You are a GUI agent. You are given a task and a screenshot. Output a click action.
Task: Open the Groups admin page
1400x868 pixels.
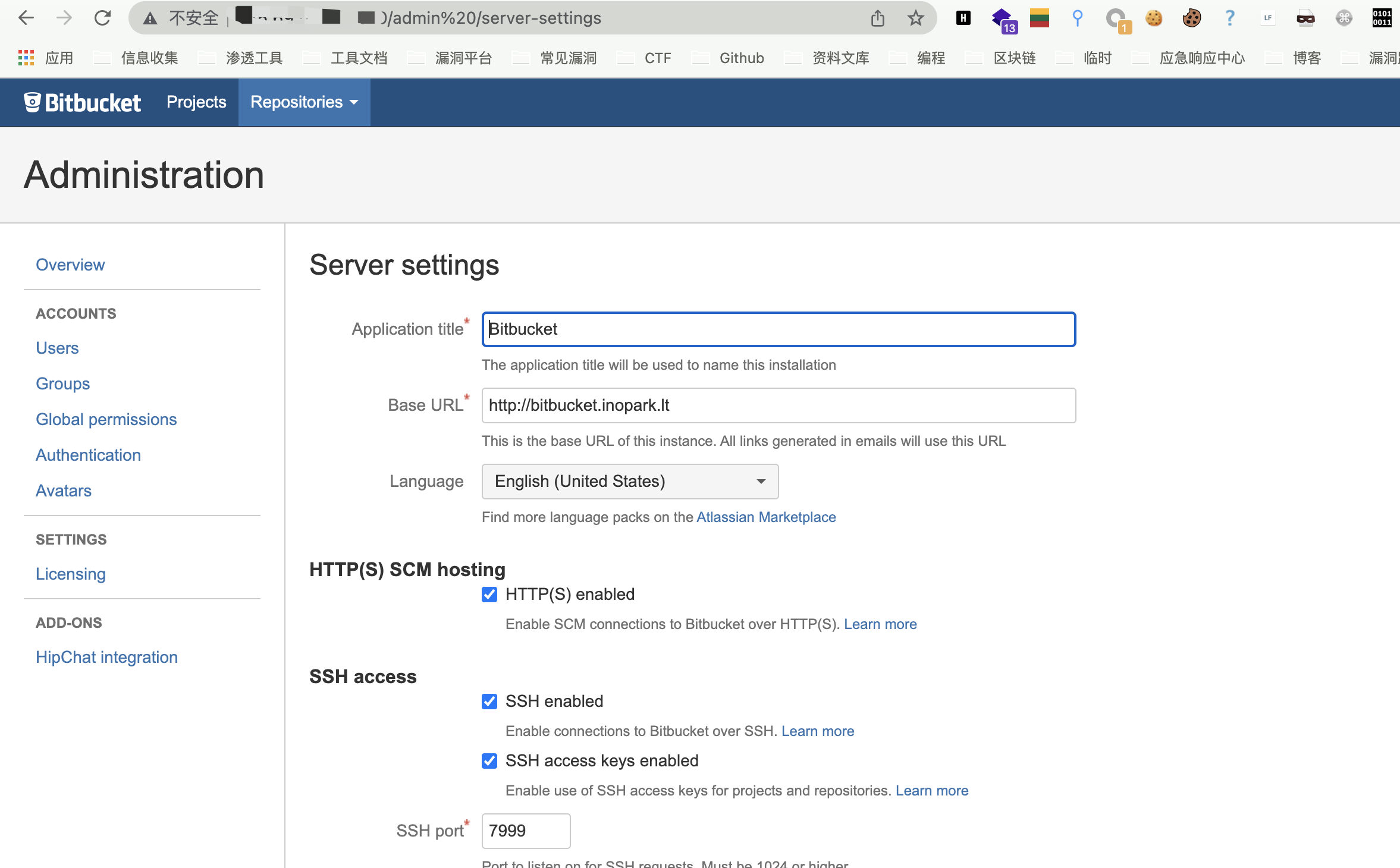62,384
